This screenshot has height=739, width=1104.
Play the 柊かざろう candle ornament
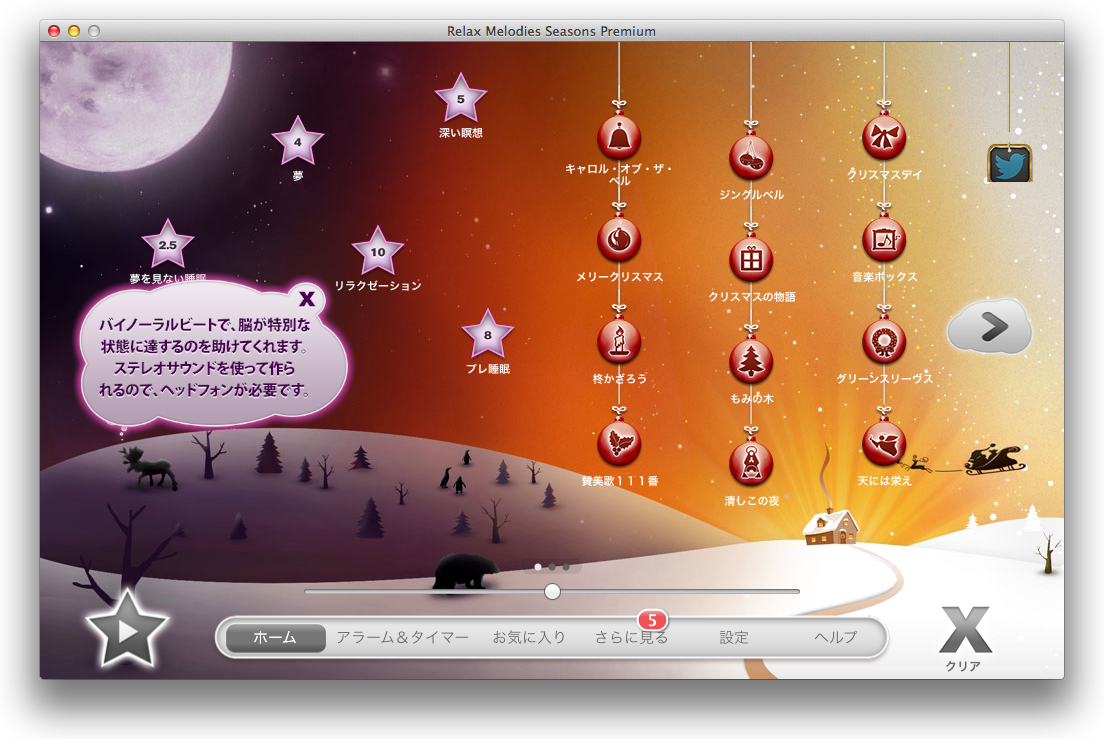pos(619,341)
